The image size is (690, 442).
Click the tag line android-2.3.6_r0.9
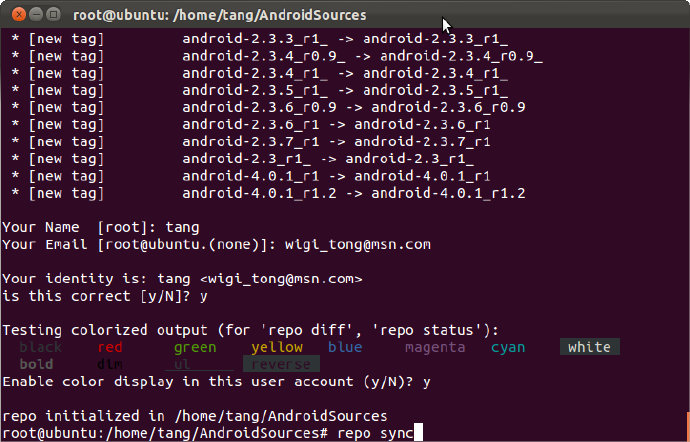click(268, 107)
